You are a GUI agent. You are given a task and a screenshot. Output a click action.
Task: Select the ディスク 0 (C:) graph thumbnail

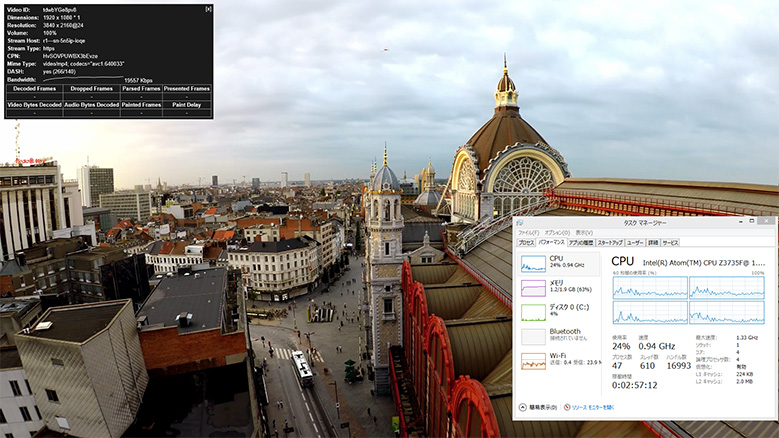pyautogui.click(x=533, y=312)
